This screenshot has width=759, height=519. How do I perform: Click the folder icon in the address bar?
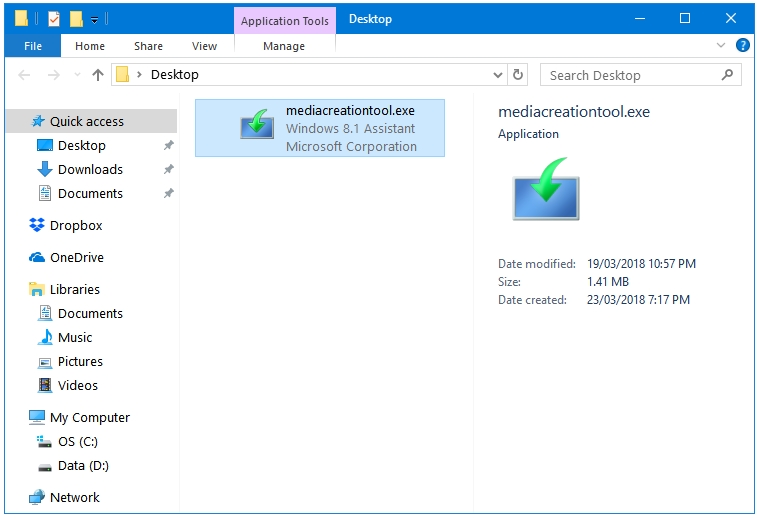coord(122,74)
